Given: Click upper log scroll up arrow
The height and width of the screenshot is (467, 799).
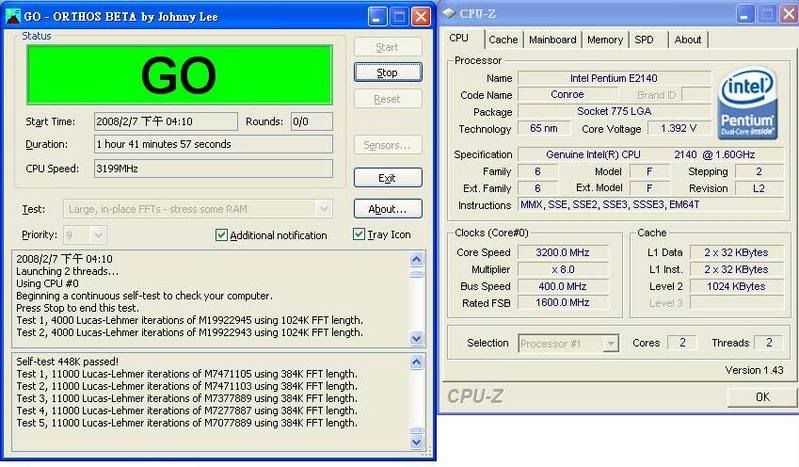Looking at the screenshot, I should (x=416, y=260).
